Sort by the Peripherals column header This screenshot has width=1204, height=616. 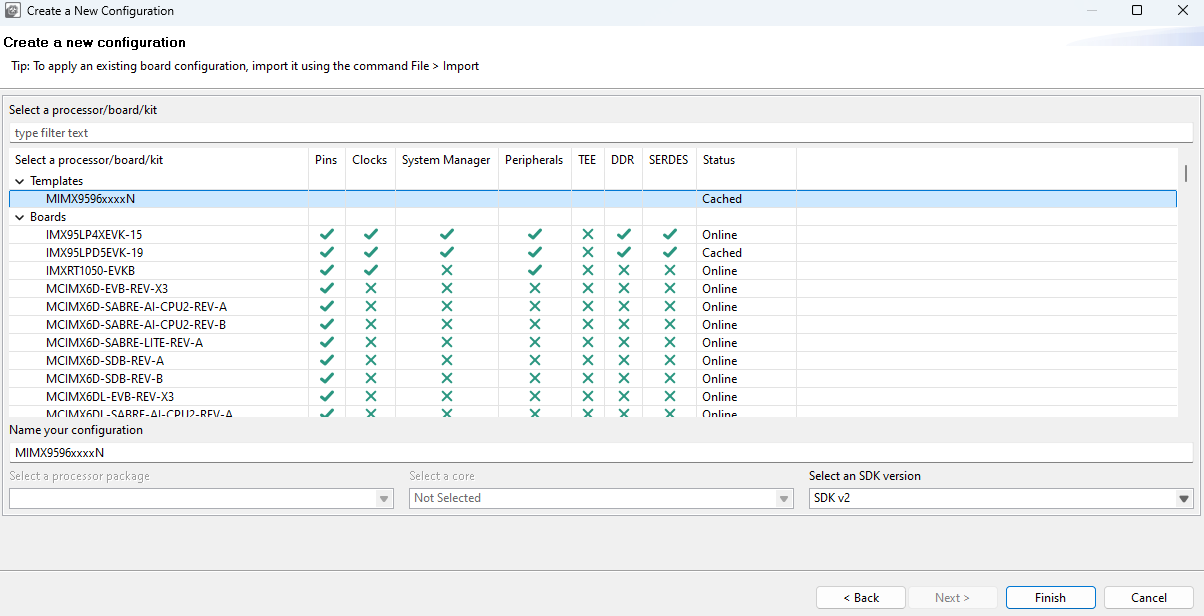pos(534,160)
